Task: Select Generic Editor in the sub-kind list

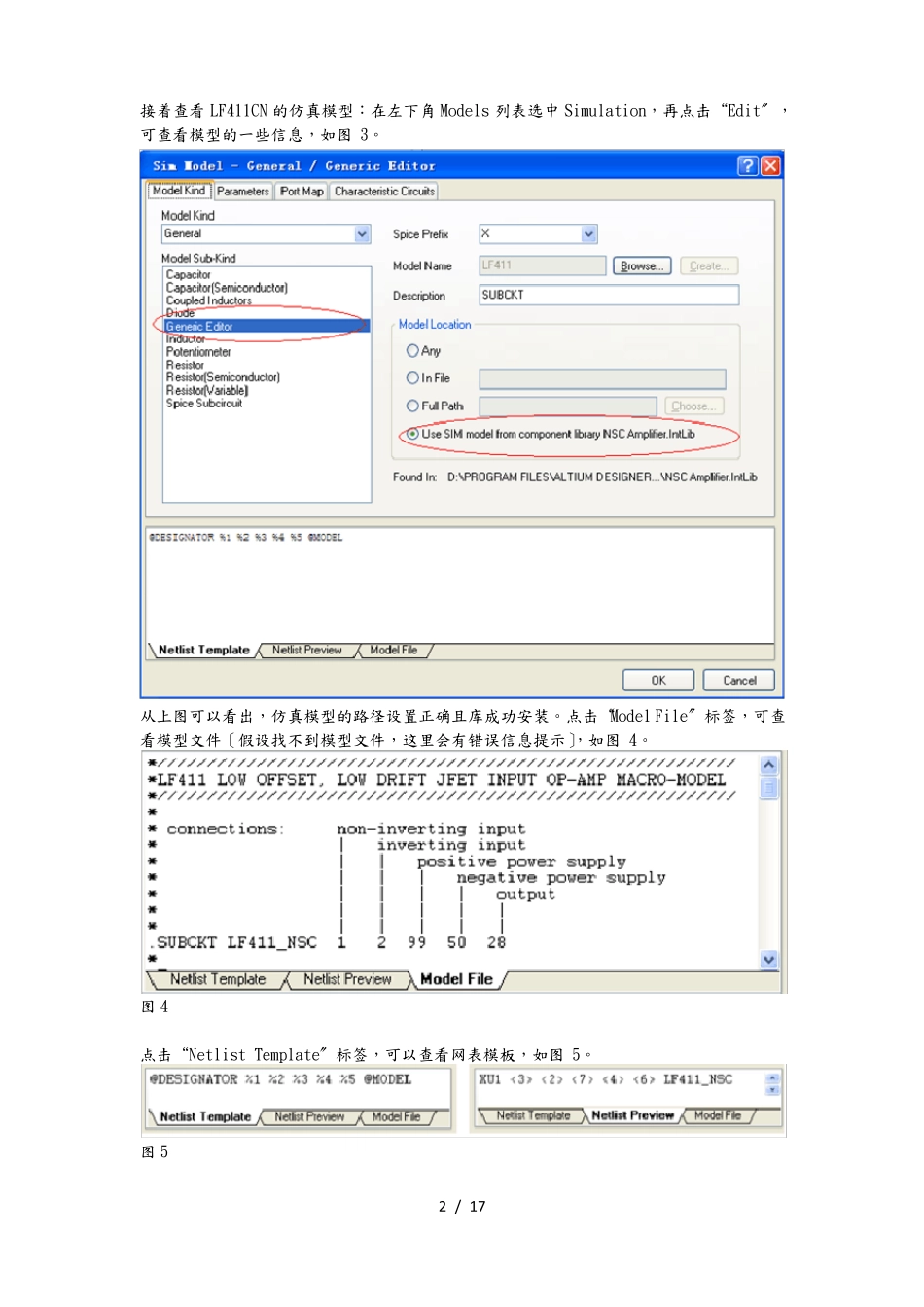Action: pos(267,326)
